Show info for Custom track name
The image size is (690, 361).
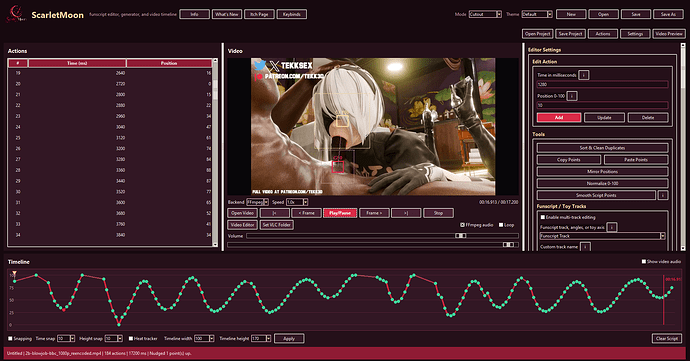[585, 247]
